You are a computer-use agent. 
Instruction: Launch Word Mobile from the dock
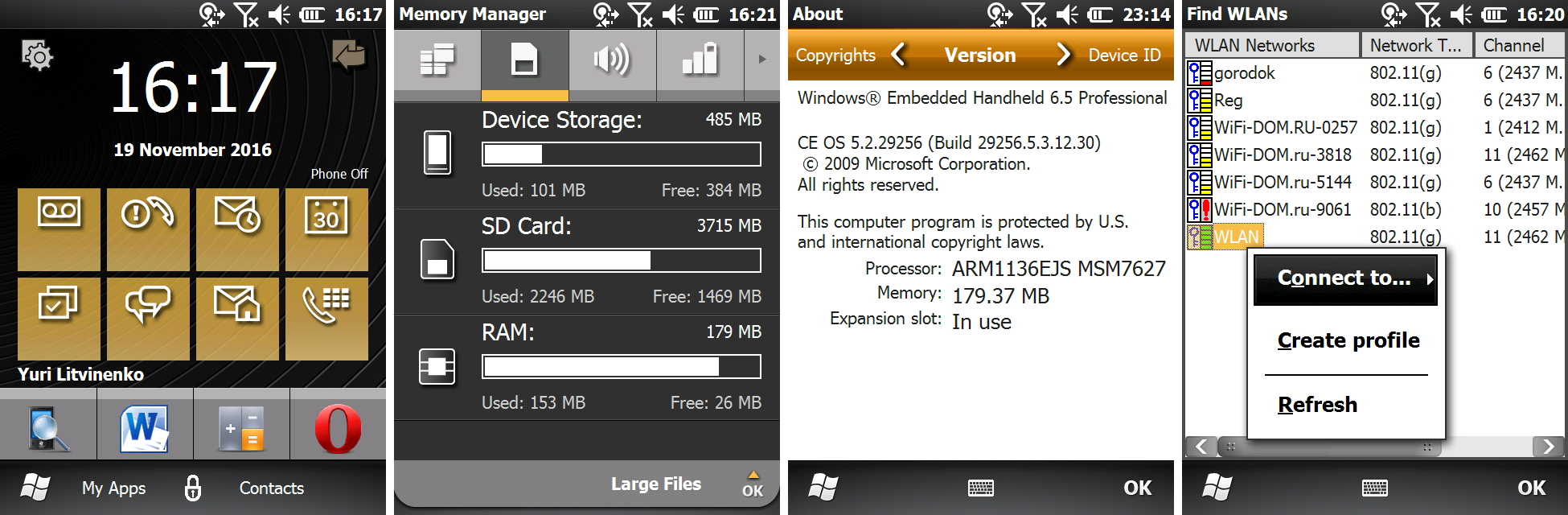(x=145, y=428)
